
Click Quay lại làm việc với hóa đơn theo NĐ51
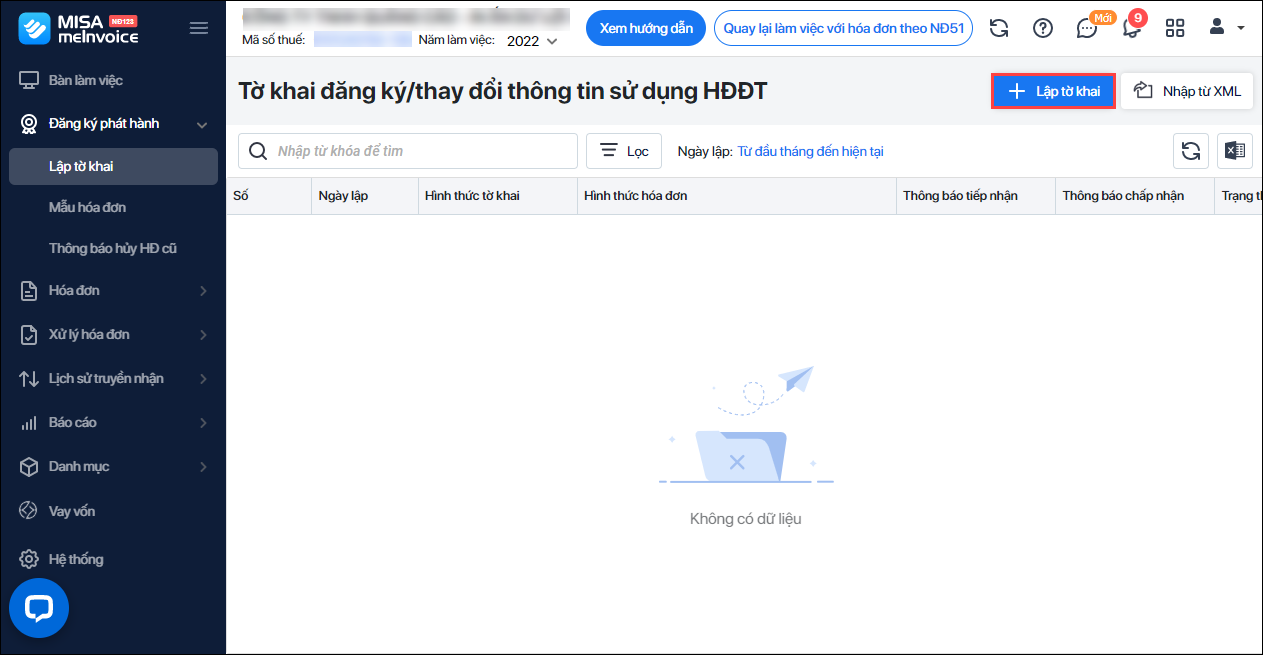844,28
